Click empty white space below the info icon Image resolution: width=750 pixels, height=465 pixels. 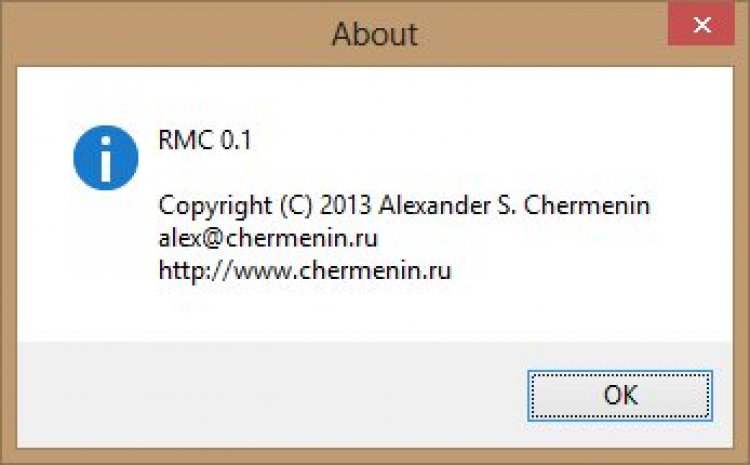(105, 260)
